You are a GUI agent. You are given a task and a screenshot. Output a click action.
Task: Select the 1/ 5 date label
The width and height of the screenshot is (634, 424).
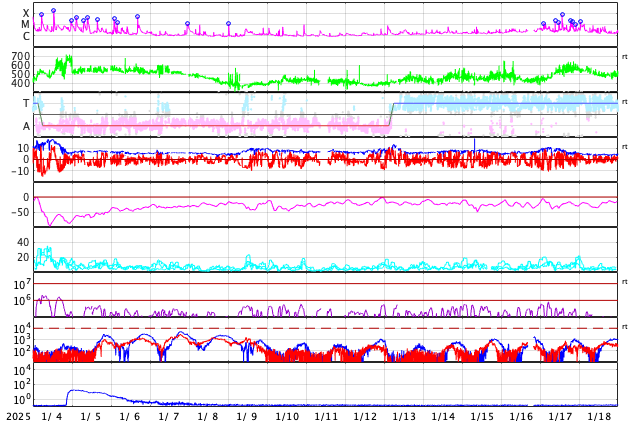click(x=91, y=416)
